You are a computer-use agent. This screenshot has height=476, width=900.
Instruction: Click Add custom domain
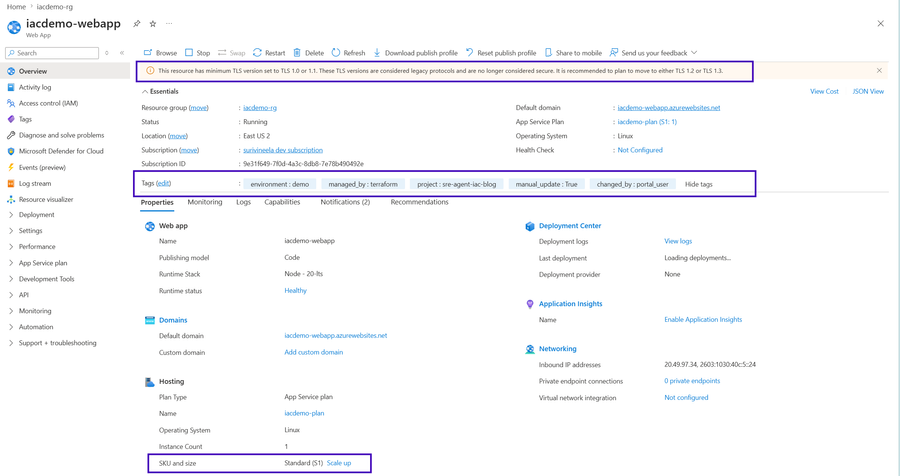tap(313, 353)
